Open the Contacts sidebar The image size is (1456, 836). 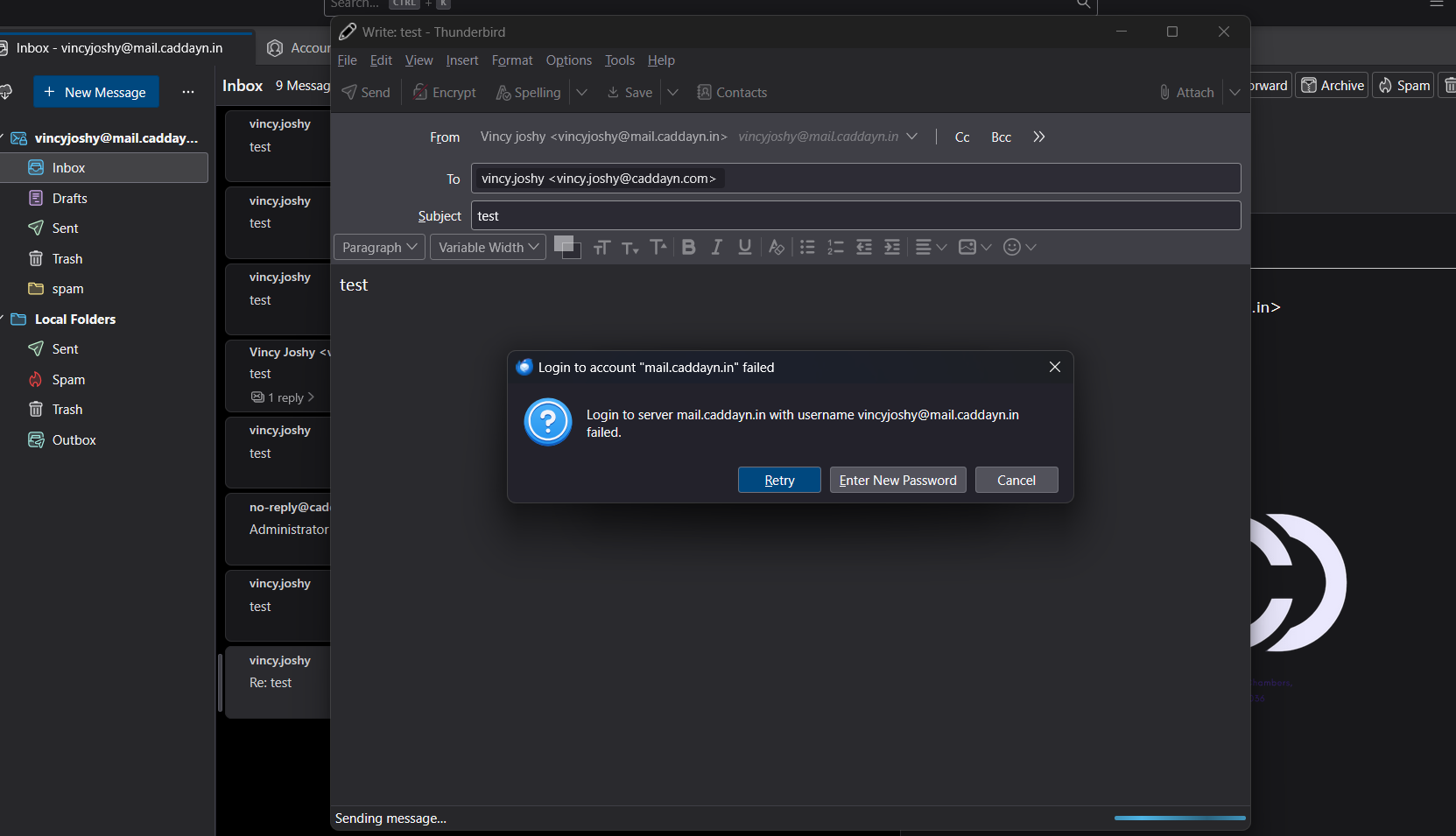(732, 93)
